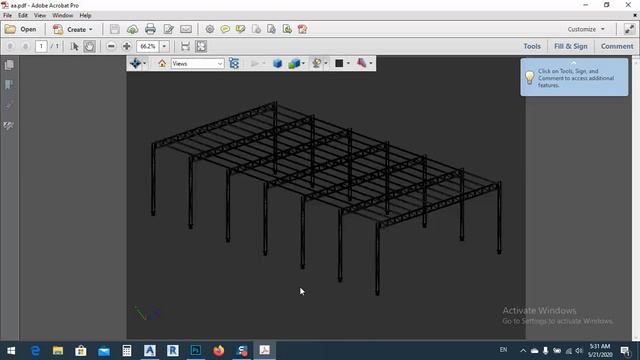
Task: Collapse the tools hint tooltip arrow
Action: (573, 63)
